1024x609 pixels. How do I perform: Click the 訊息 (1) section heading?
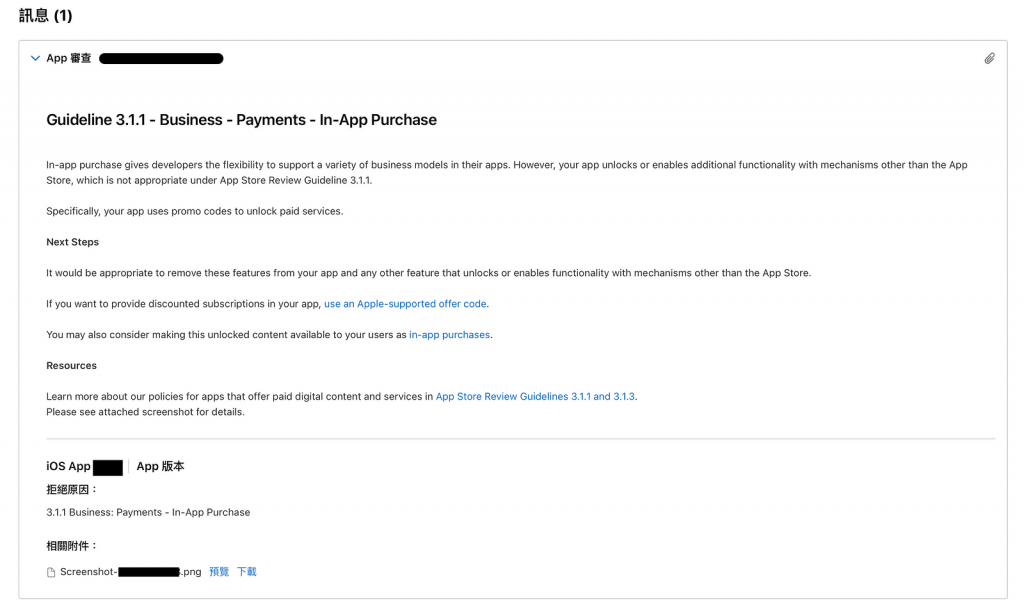(46, 16)
